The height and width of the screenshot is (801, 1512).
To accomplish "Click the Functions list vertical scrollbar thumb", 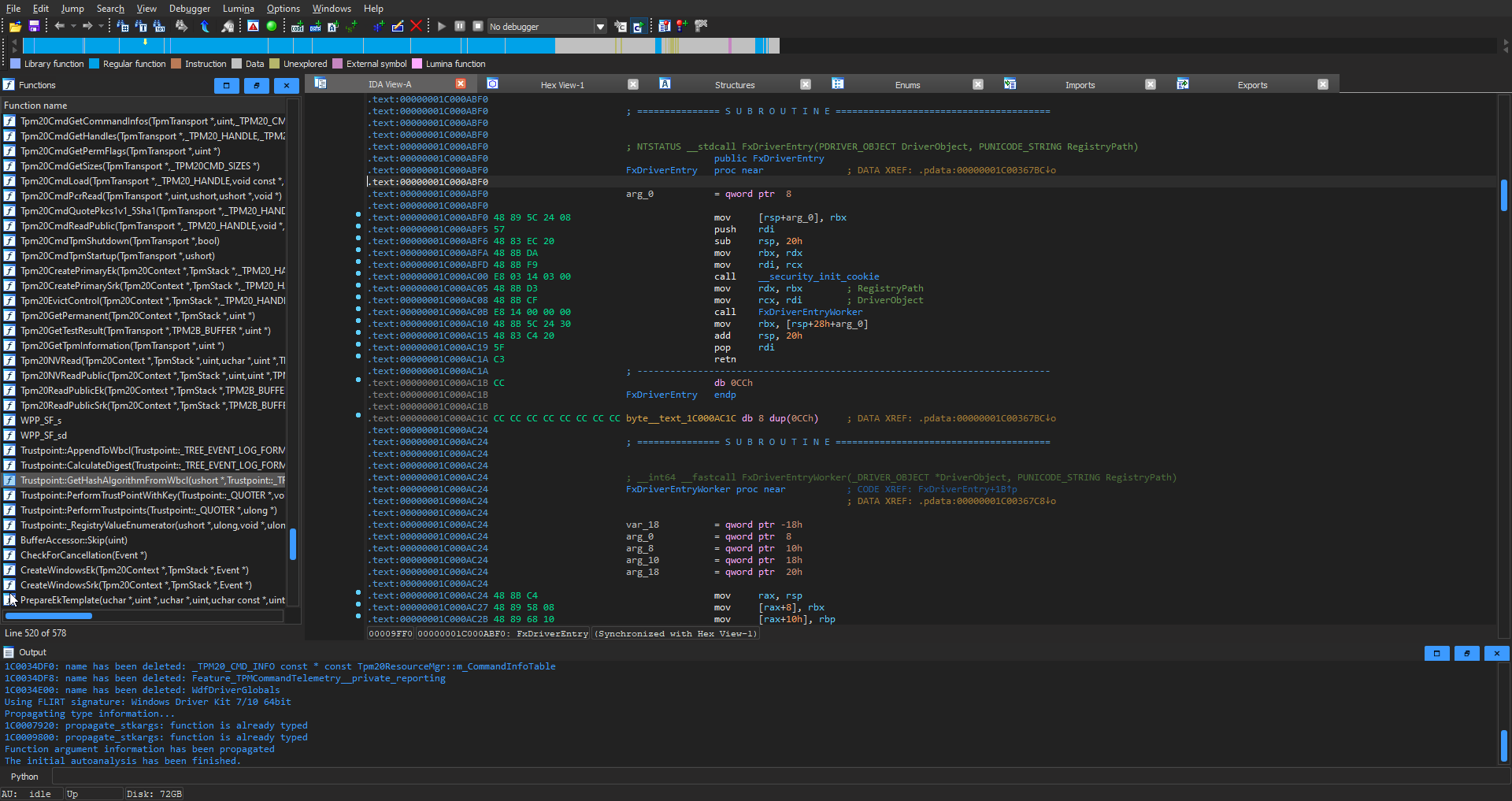I will click(293, 544).
